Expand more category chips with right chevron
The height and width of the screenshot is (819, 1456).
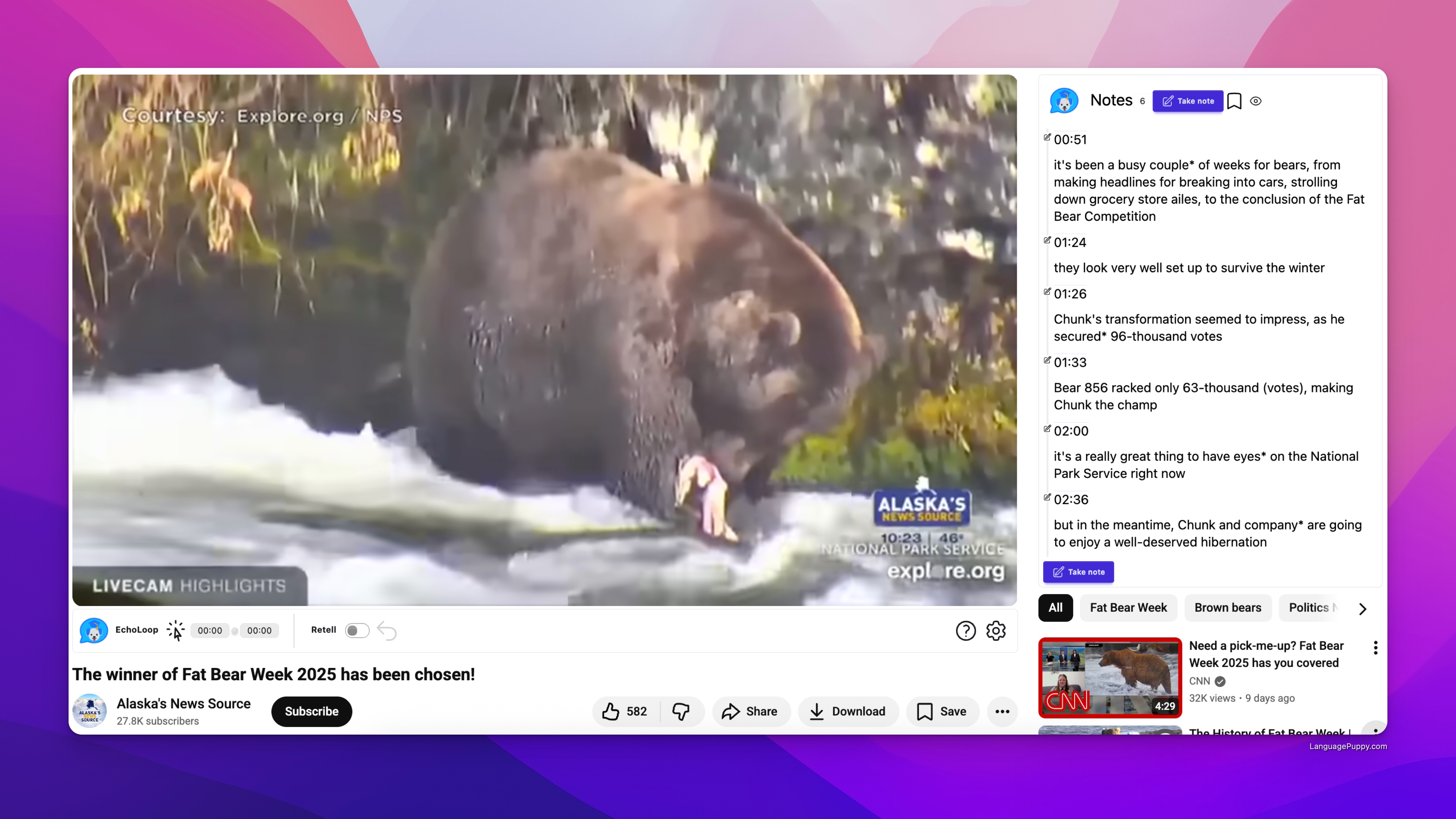point(1362,609)
